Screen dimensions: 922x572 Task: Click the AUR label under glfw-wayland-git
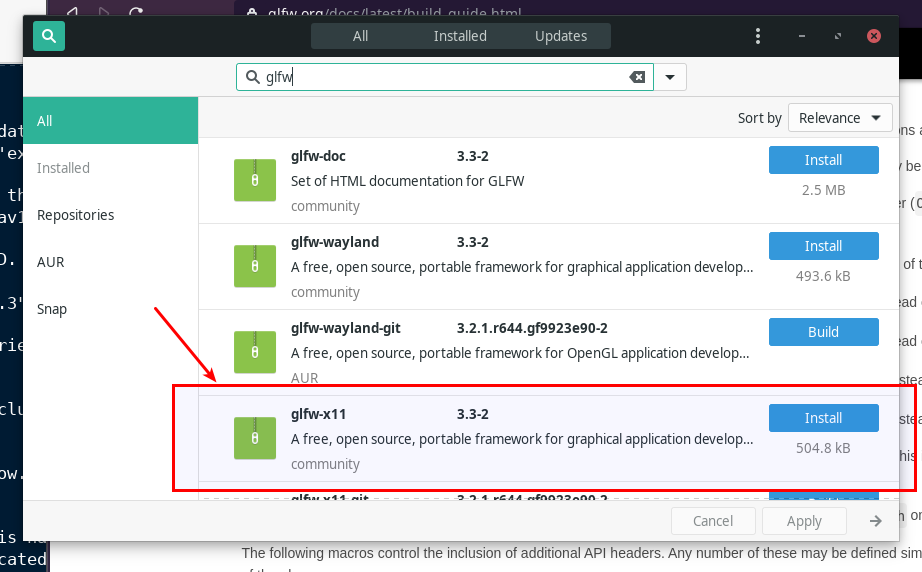pyautogui.click(x=305, y=378)
